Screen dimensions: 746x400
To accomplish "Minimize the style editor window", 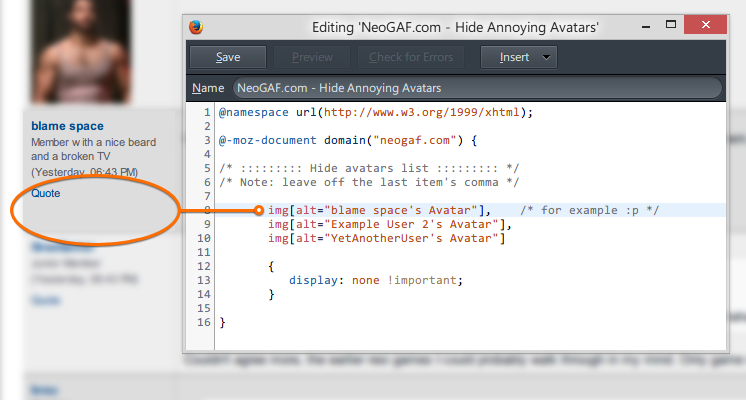I will (x=646, y=27).
